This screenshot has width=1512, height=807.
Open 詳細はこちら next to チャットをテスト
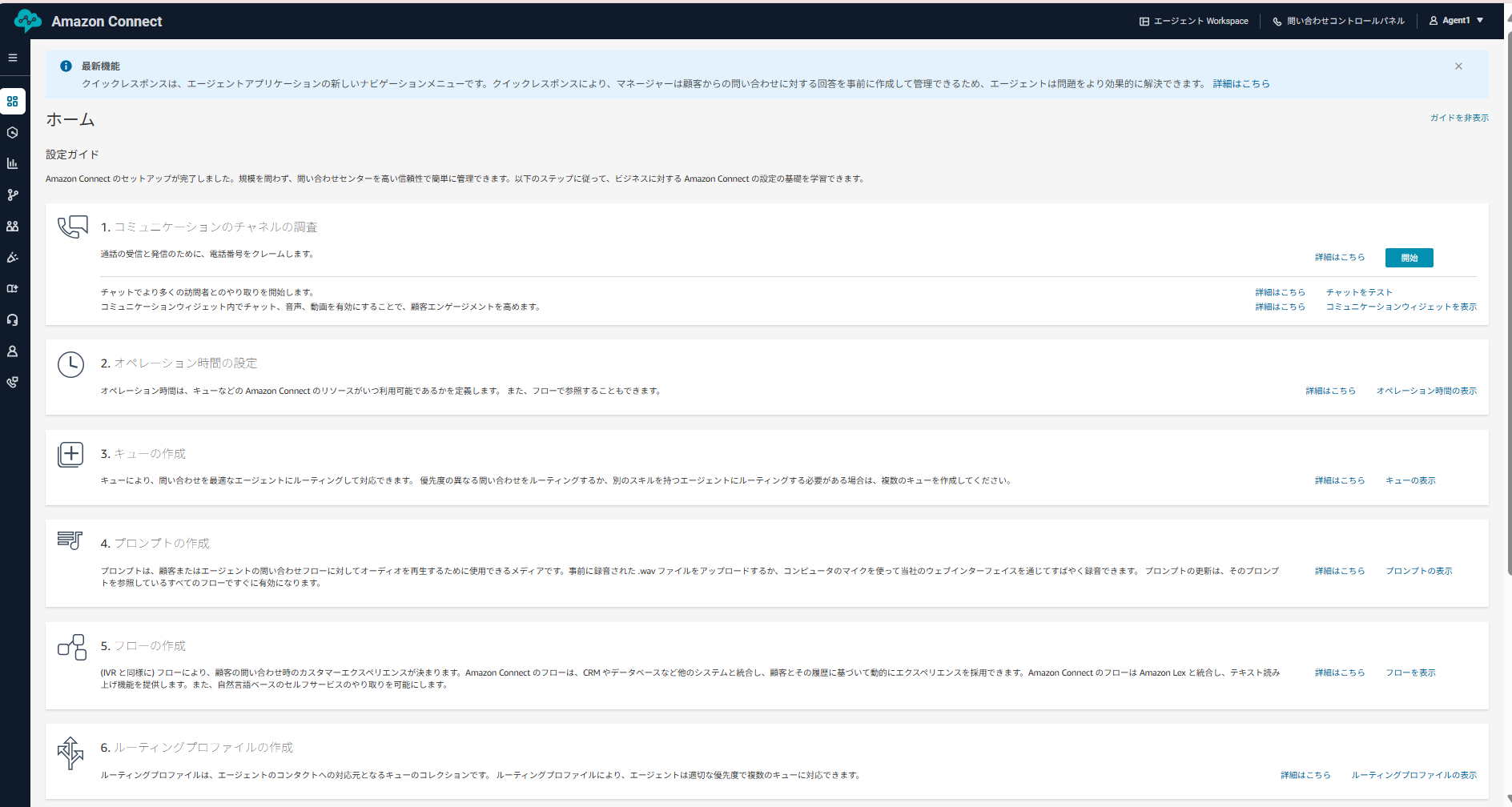click(x=1281, y=292)
